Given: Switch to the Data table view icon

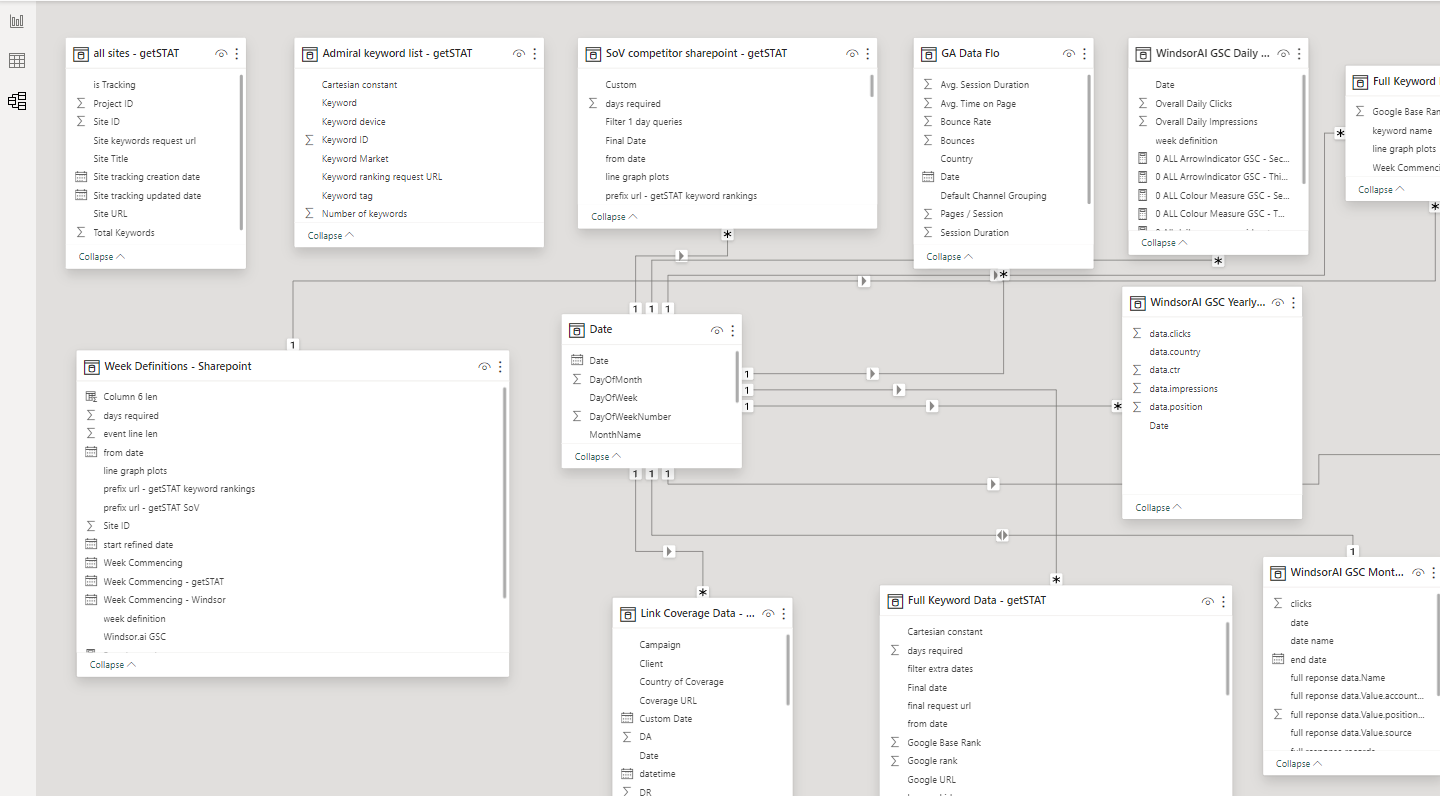Looking at the screenshot, I should (x=17, y=61).
